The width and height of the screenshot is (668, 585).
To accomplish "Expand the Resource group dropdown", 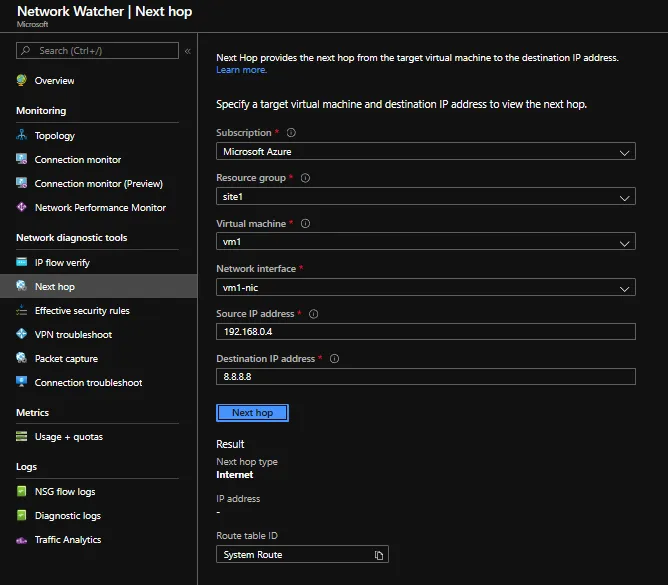I will point(425,197).
